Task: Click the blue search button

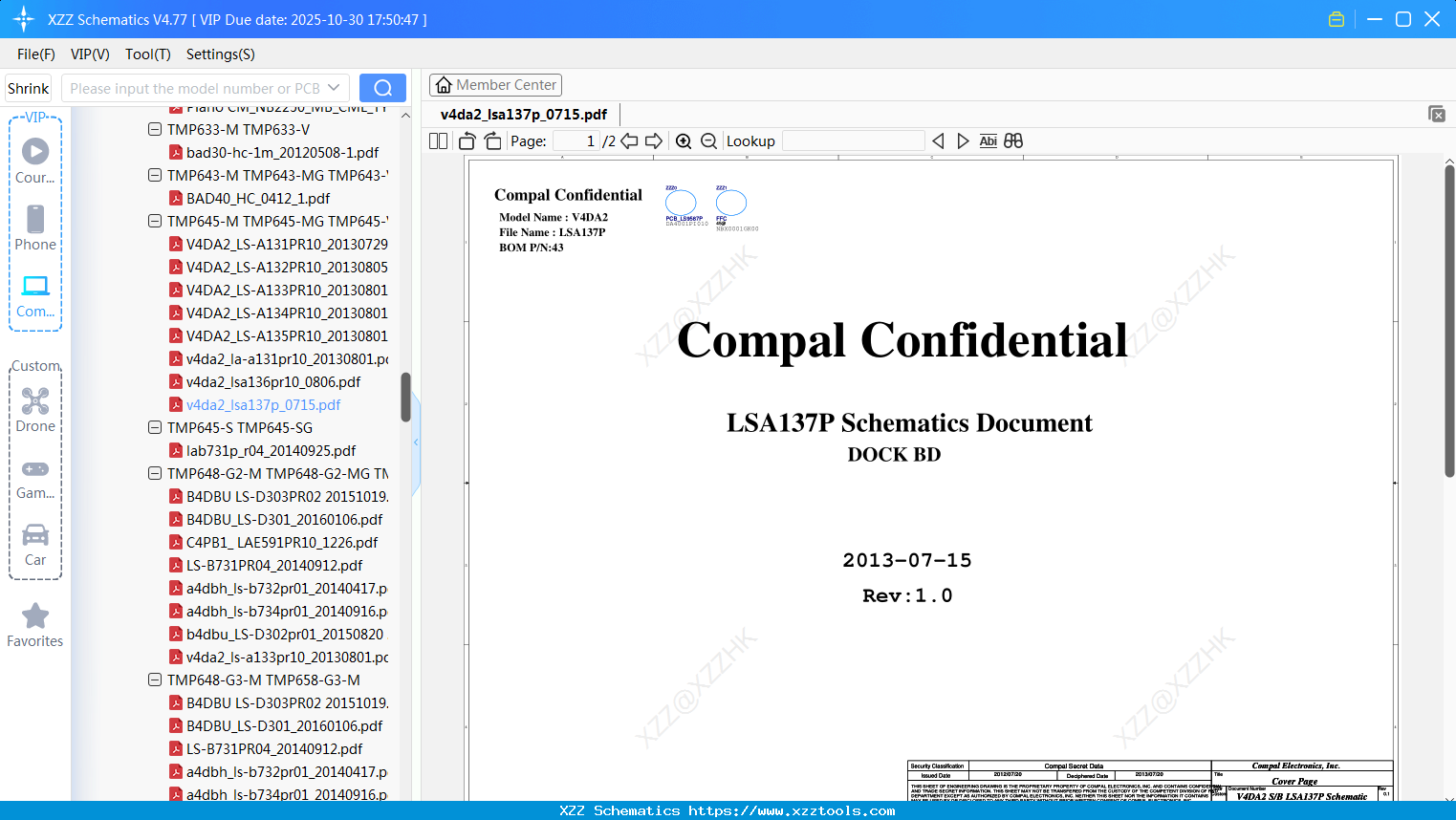Action: (382, 88)
